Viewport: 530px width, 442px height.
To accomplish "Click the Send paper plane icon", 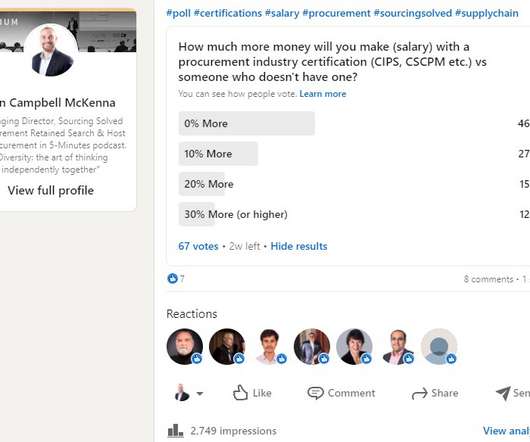I will coord(503,393).
